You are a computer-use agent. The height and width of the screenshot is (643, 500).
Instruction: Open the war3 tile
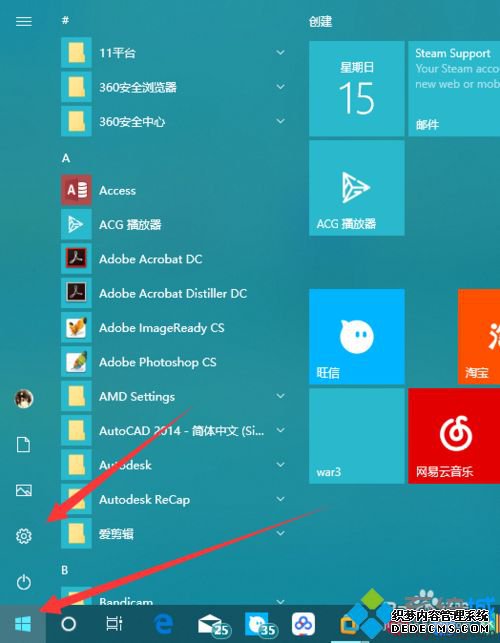pos(356,436)
